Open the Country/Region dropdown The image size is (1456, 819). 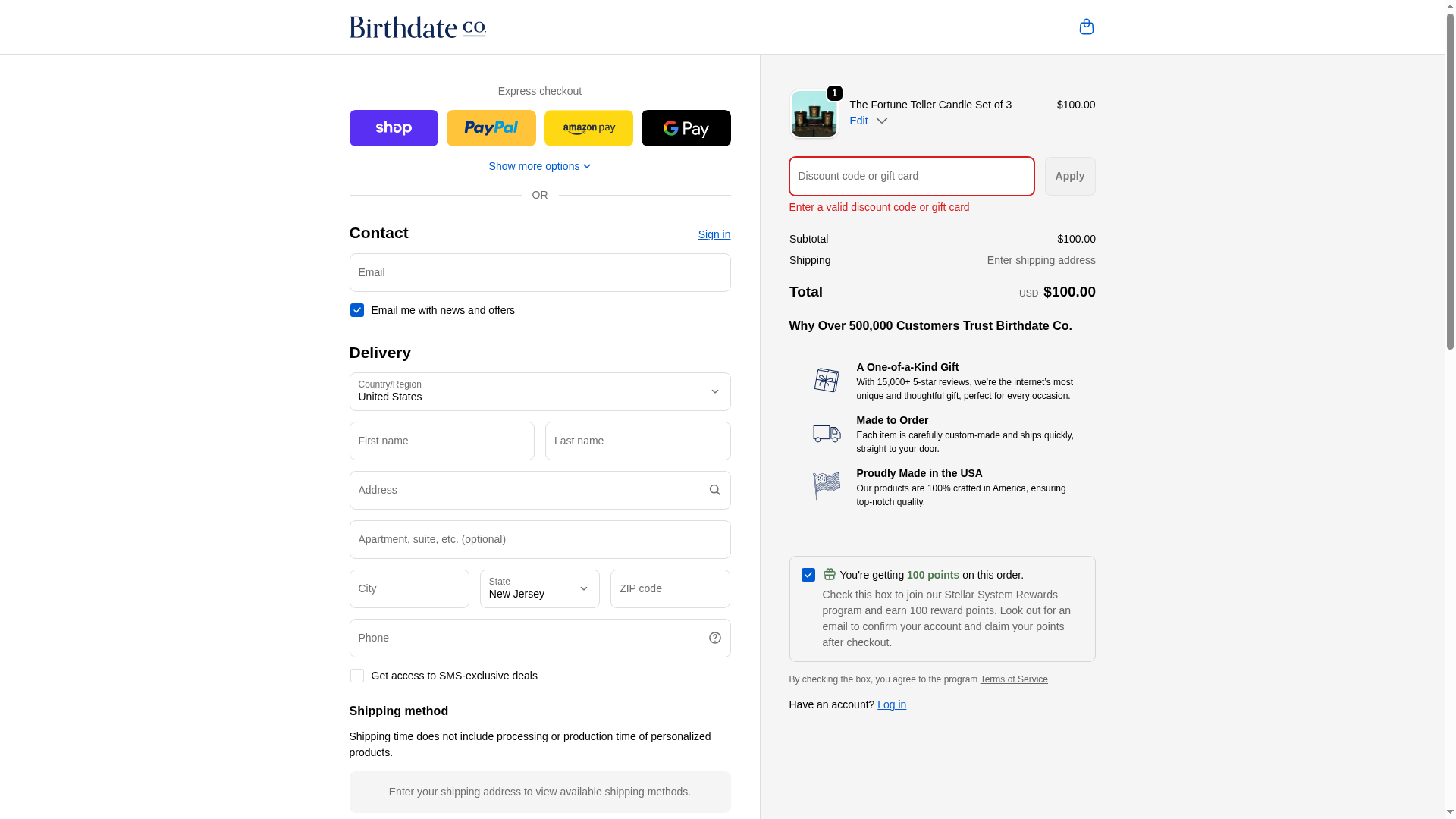tap(540, 391)
